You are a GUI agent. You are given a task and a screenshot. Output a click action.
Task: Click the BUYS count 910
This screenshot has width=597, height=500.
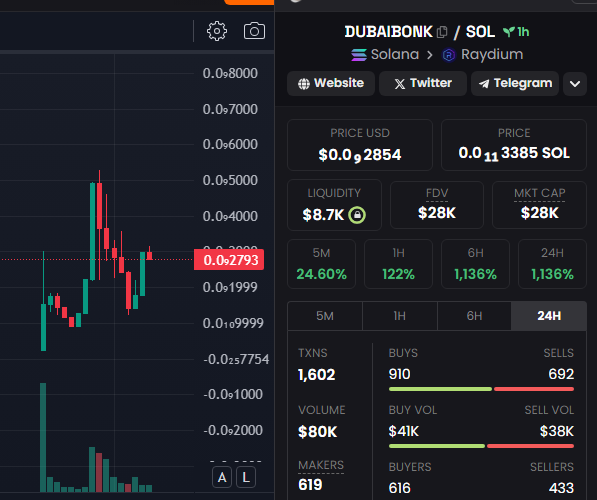[x=399, y=374]
